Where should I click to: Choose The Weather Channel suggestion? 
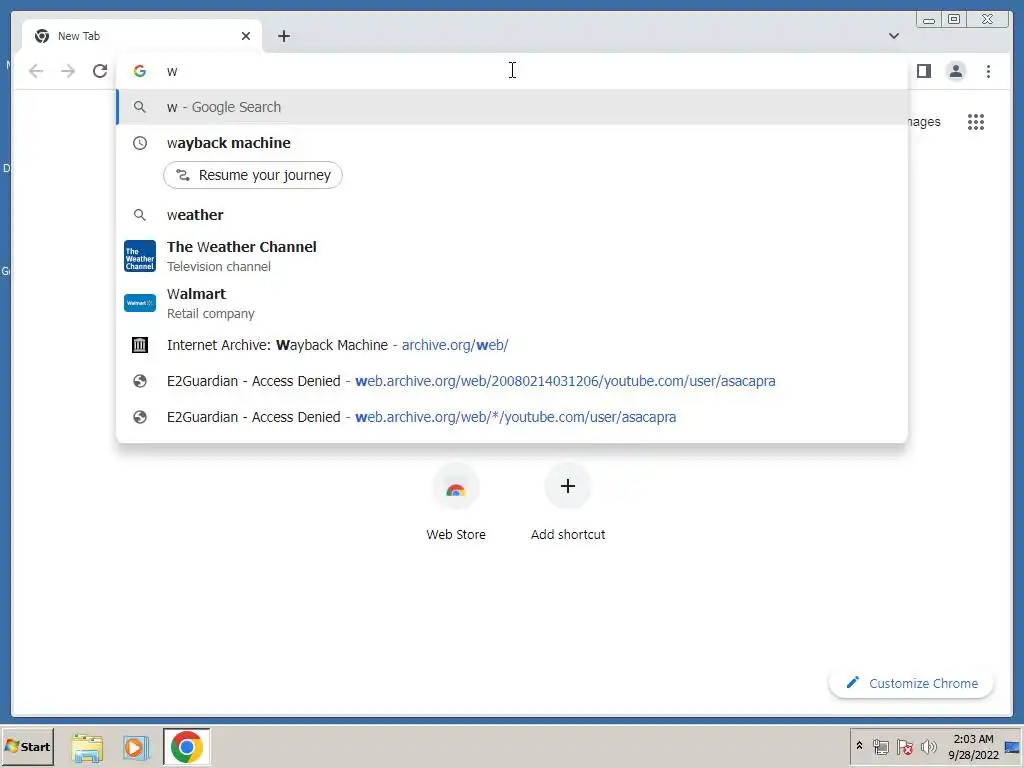(x=512, y=256)
